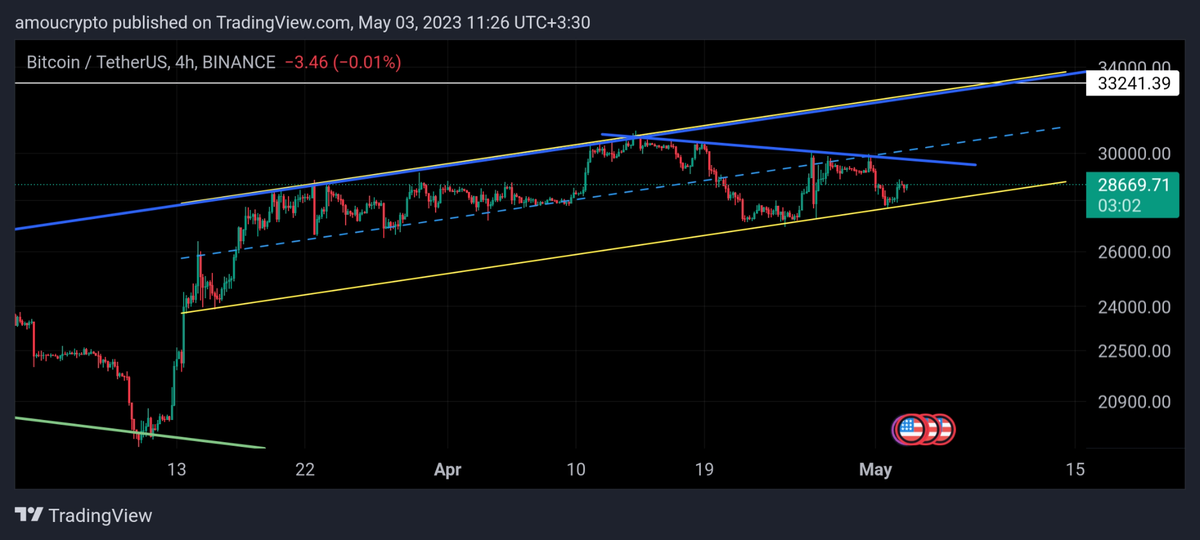Open the front US flag economic event icon
Screen dimensions: 1200x540
click(x=909, y=430)
